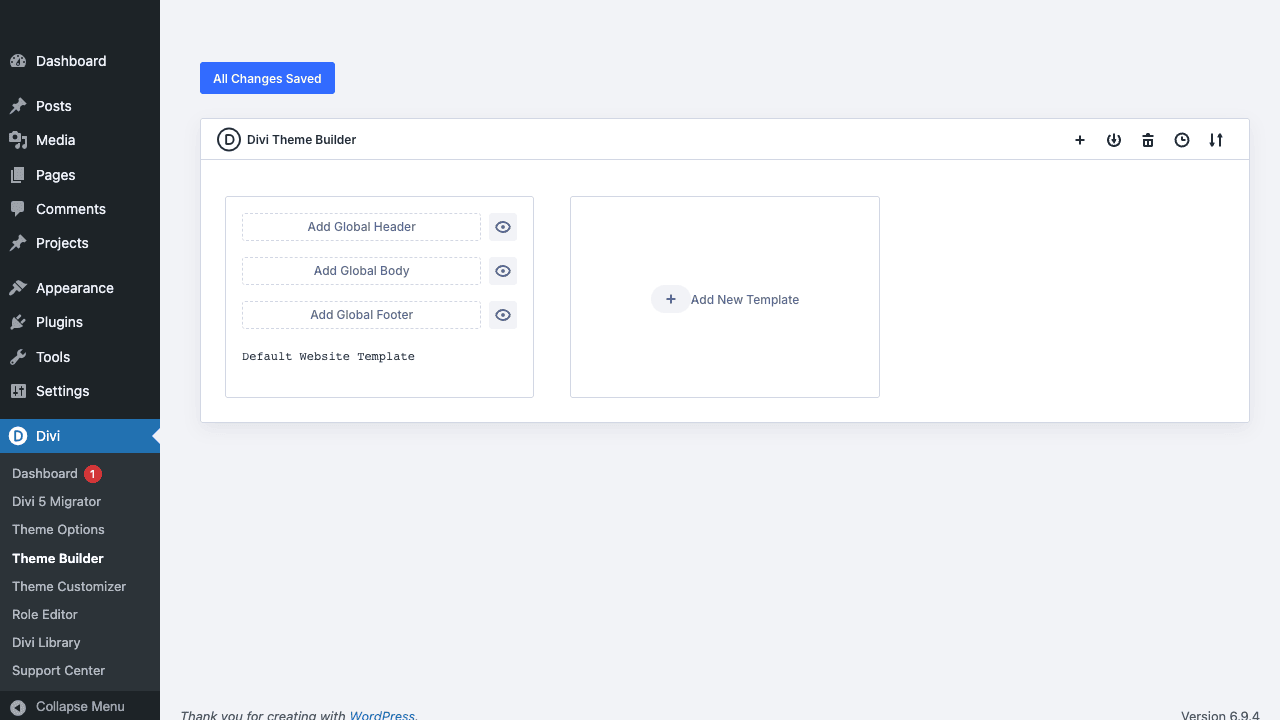
Task: Click the Projects pin icon
Action: (x=18, y=243)
